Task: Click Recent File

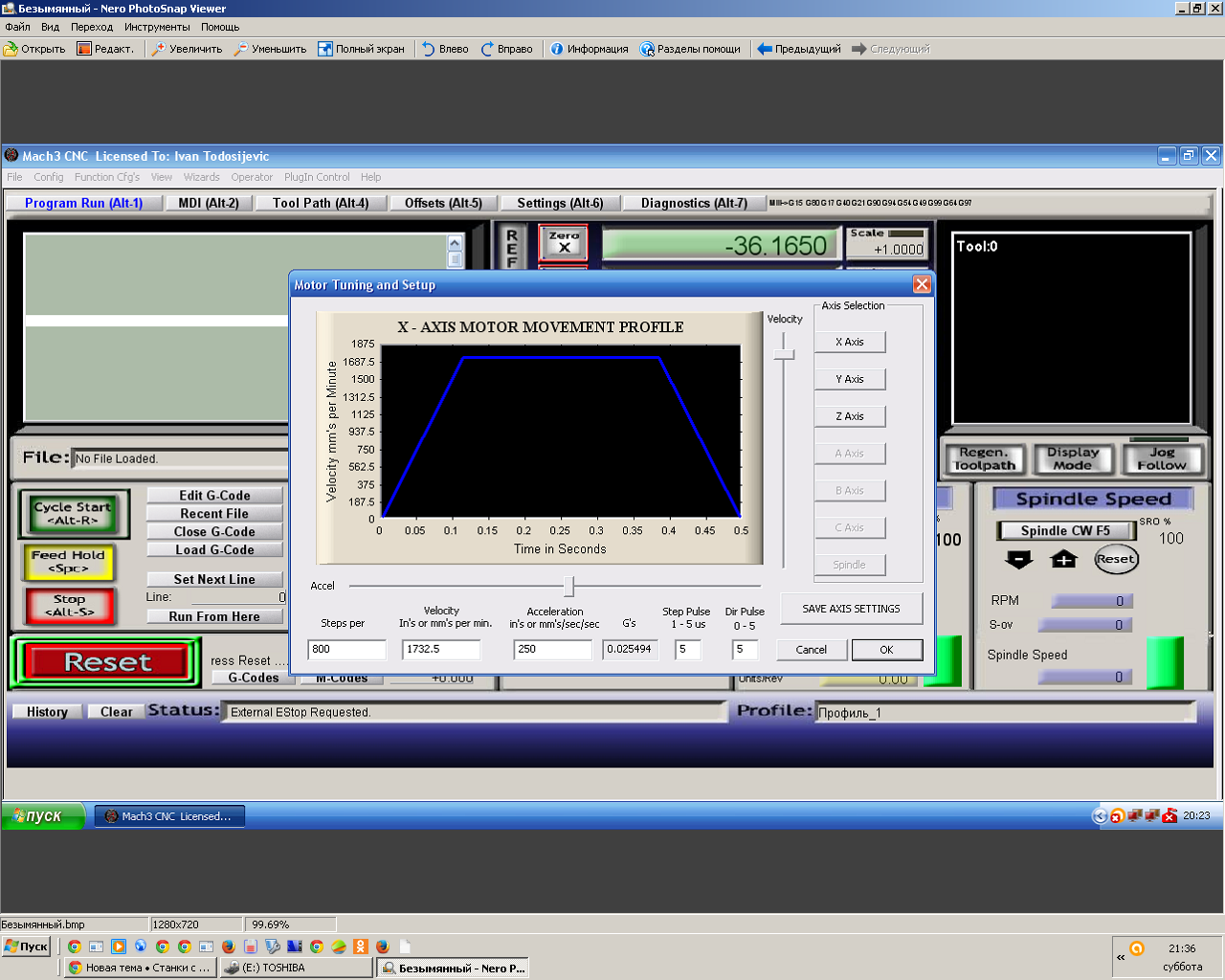Action: [x=214, y=514]
